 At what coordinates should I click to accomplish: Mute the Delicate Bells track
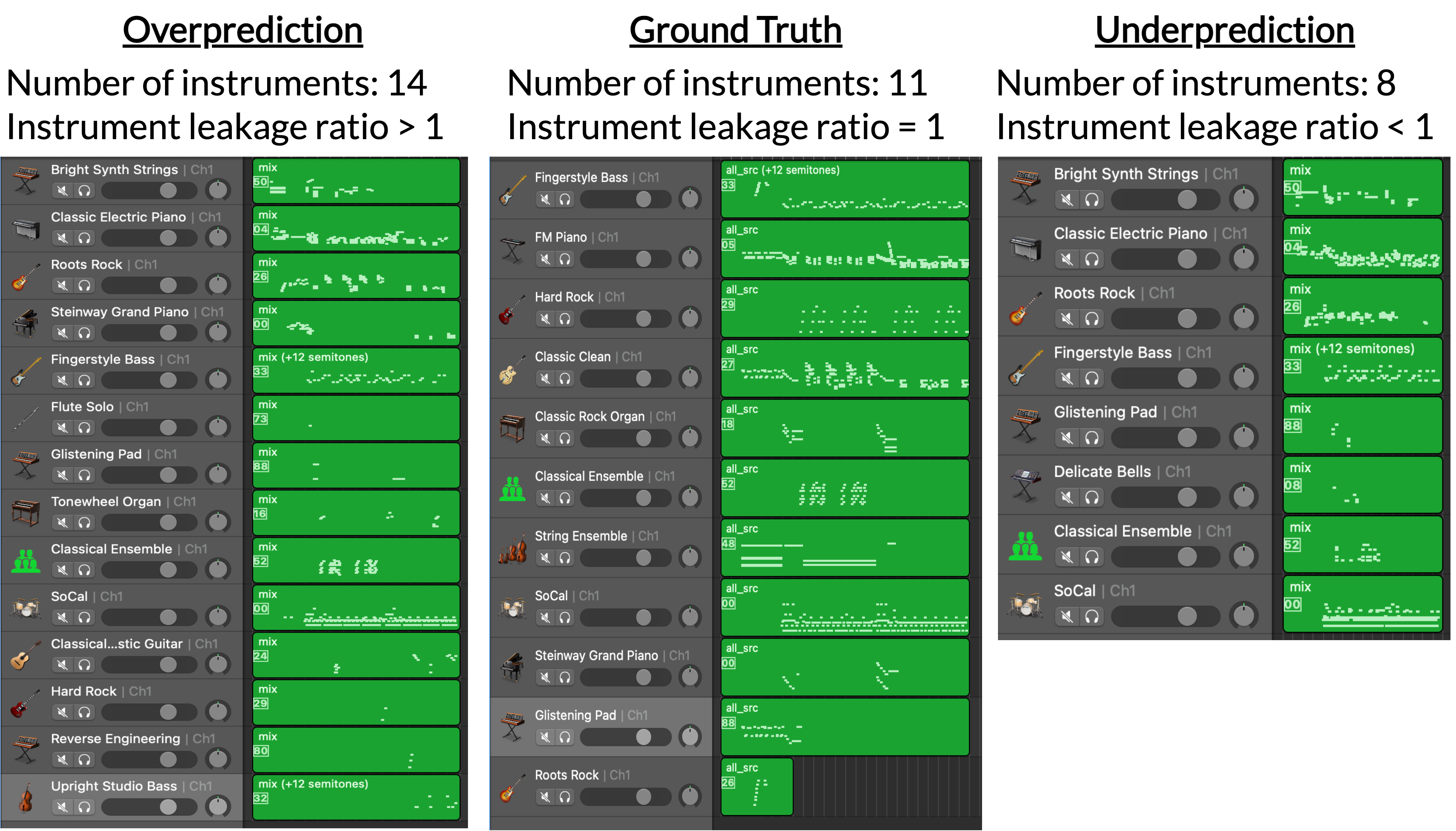click(1067, 497)
